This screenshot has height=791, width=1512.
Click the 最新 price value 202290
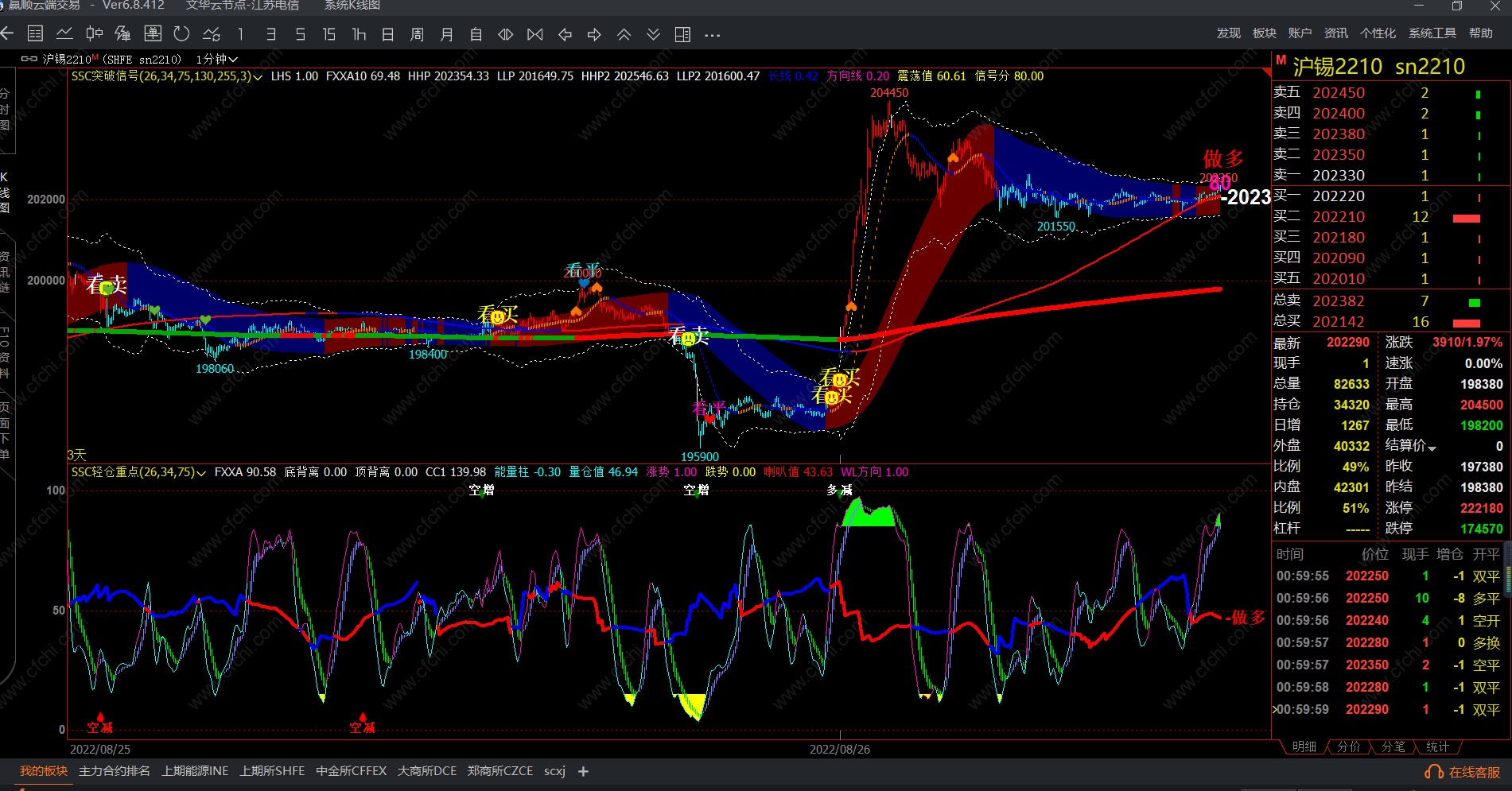click(x=1348, y=342)
